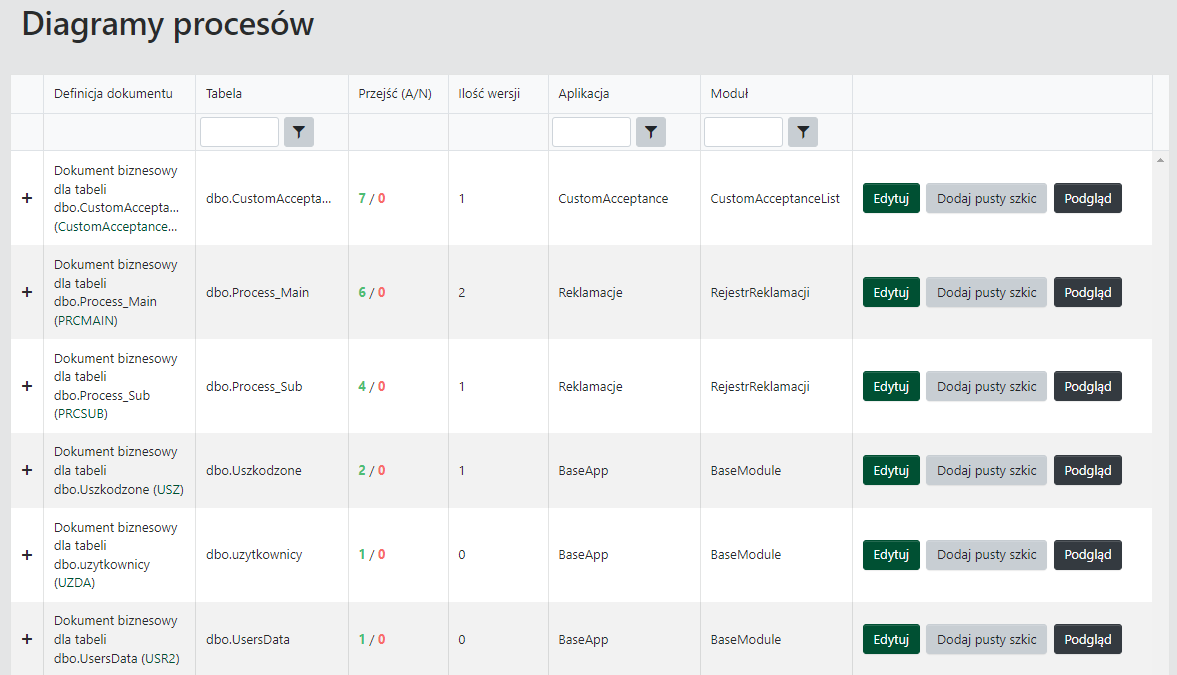Expand the dbo.uzytkownicy row
The height and width of the screenshot is (675, 1177).
(27, 554)
